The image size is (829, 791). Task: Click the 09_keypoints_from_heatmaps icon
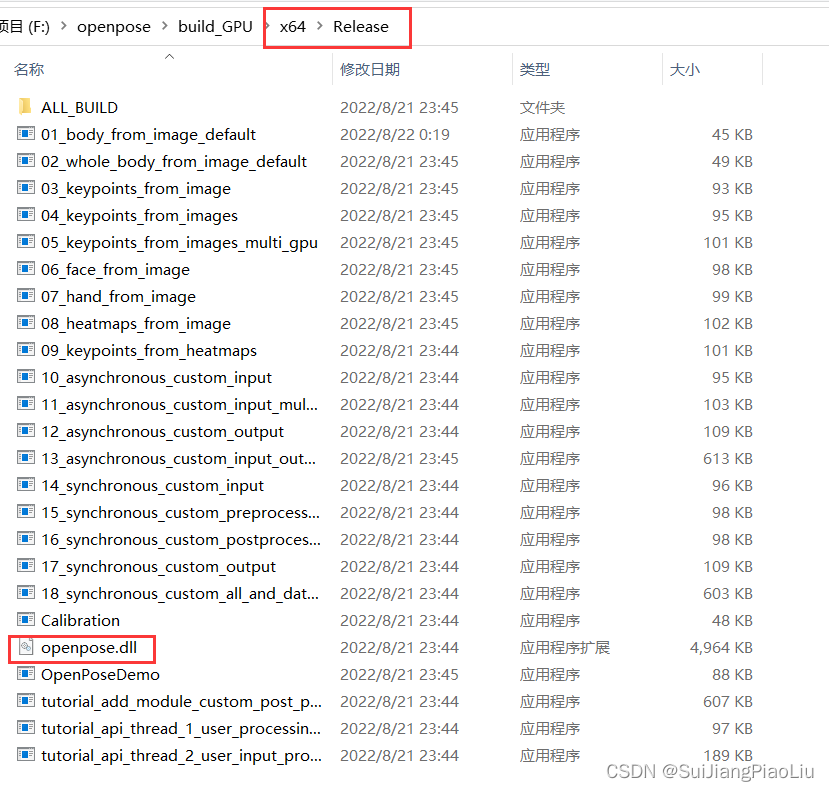tap(26, 349)
